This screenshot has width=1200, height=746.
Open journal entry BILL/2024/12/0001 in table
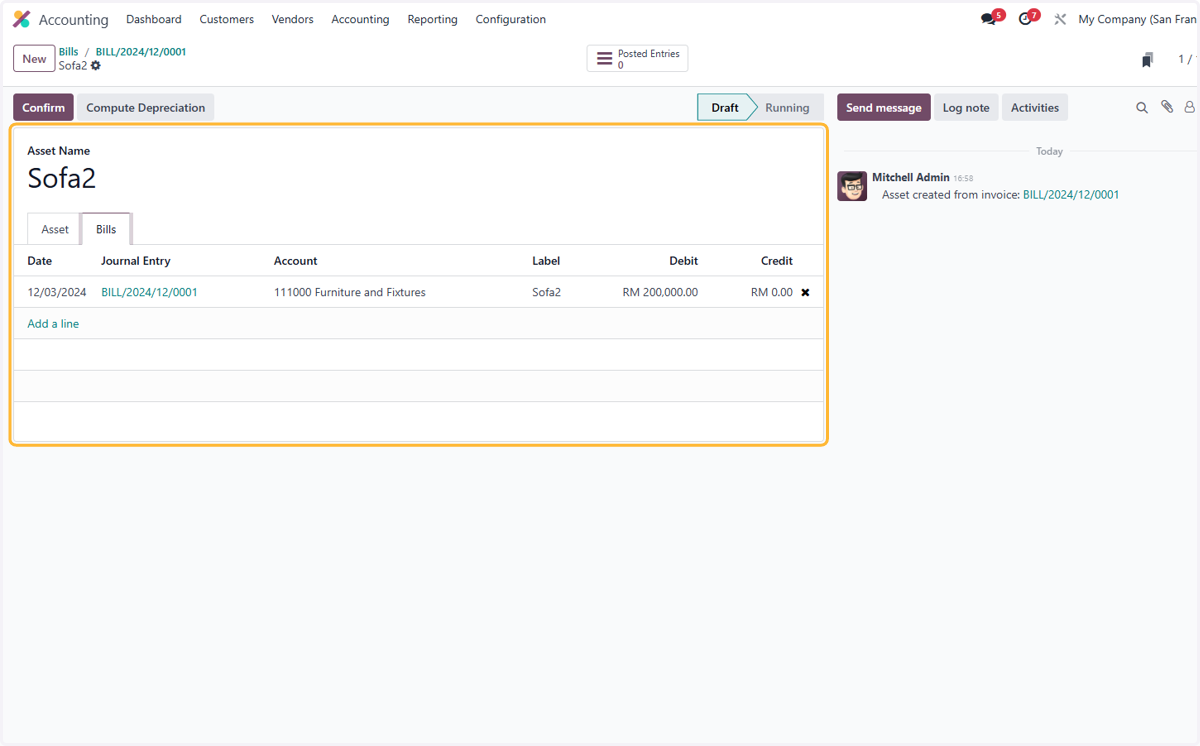(x=149, y=293)
